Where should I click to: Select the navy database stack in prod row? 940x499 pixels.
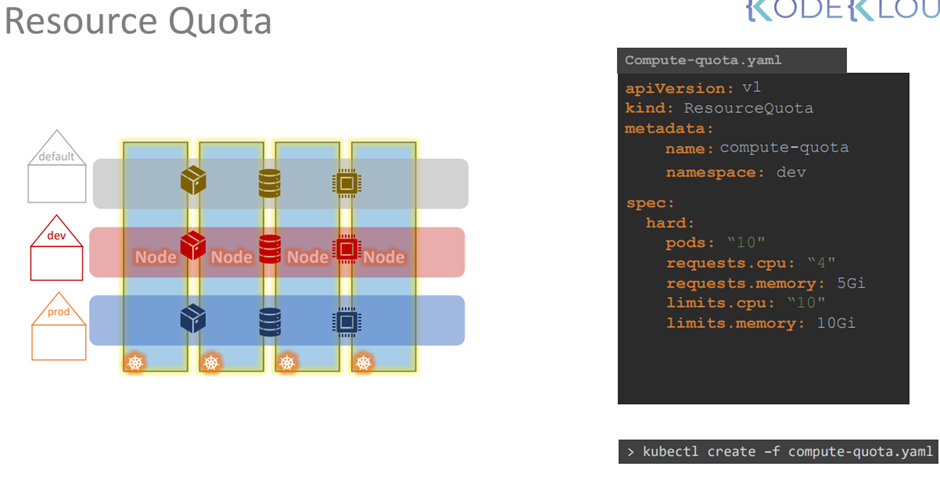point(270,322)
